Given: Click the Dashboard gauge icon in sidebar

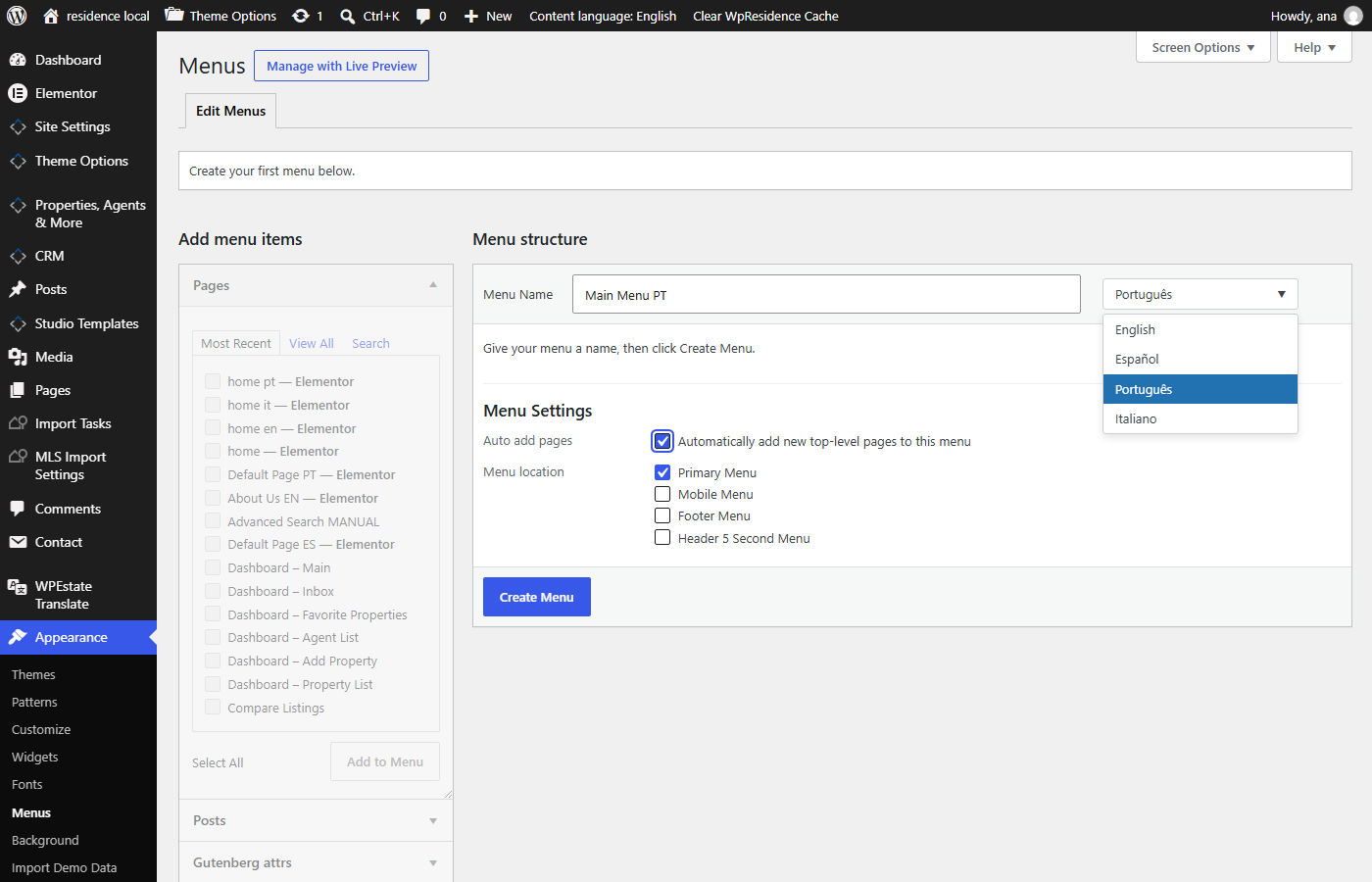Looking at the screenshot, I should tap(18, 60).
